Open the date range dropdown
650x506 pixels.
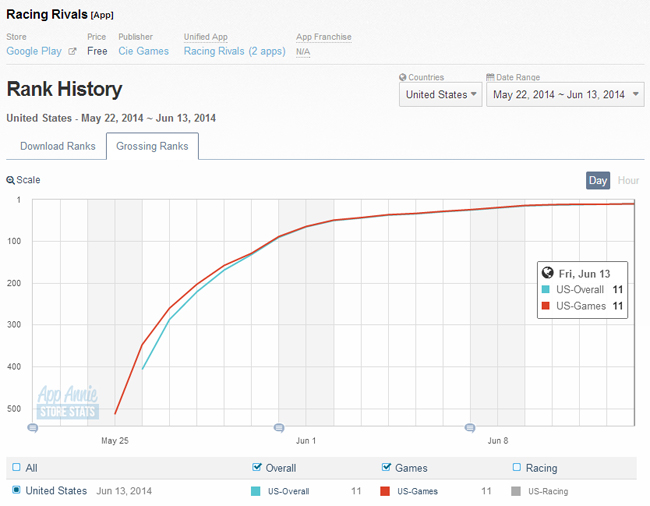[x=565, y=94]
